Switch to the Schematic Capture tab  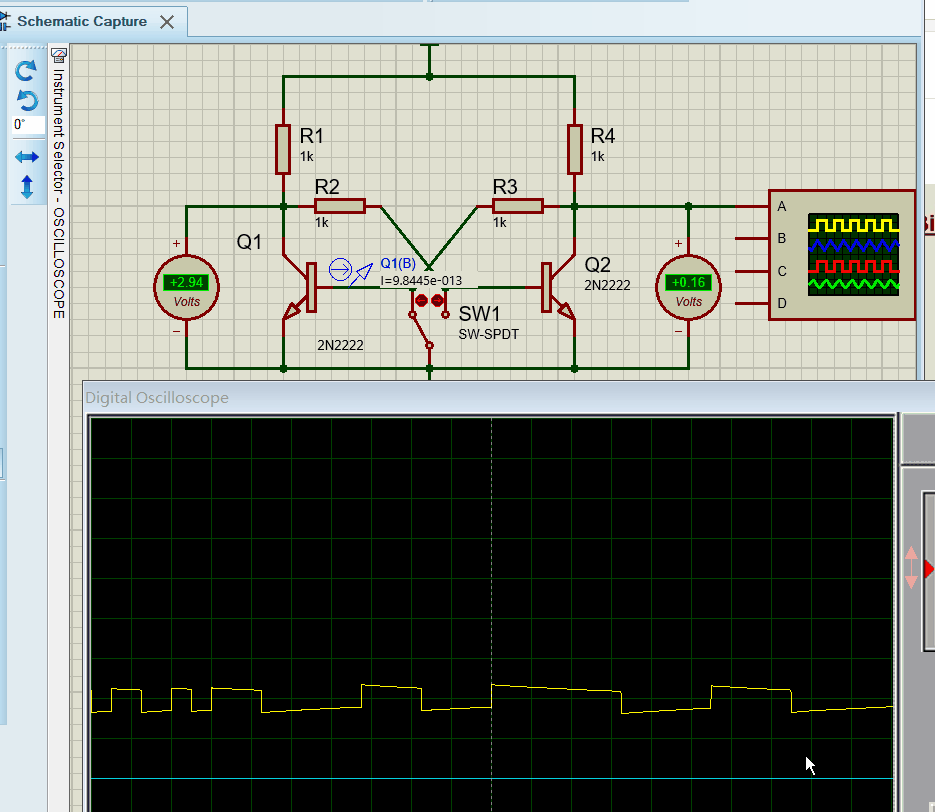pos(80,20)
